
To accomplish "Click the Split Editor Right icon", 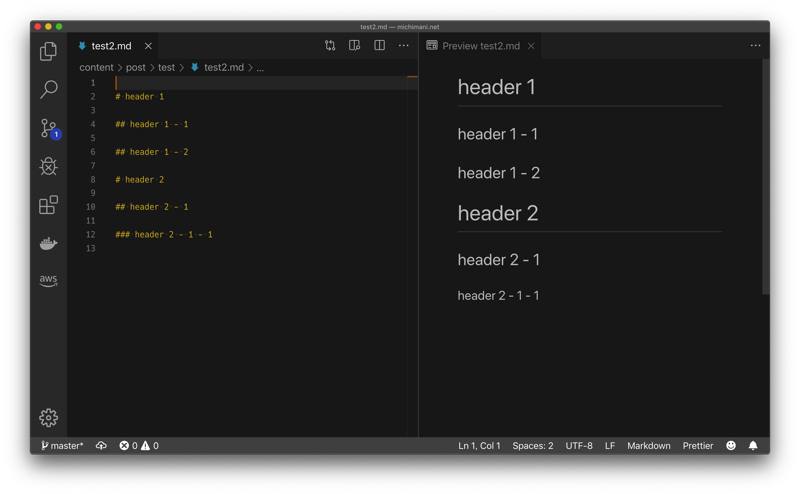I will pyautogui.click(x=379, y=45).
